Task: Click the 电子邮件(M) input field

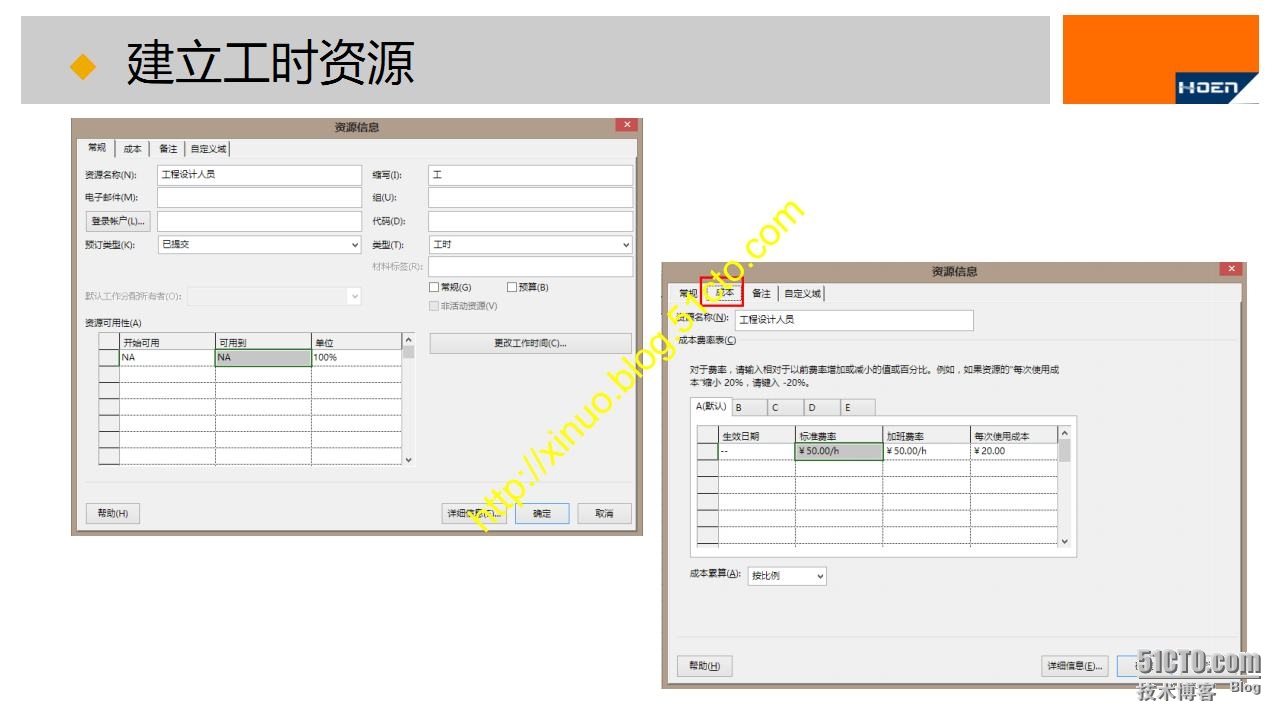Action: pos(259,198)
